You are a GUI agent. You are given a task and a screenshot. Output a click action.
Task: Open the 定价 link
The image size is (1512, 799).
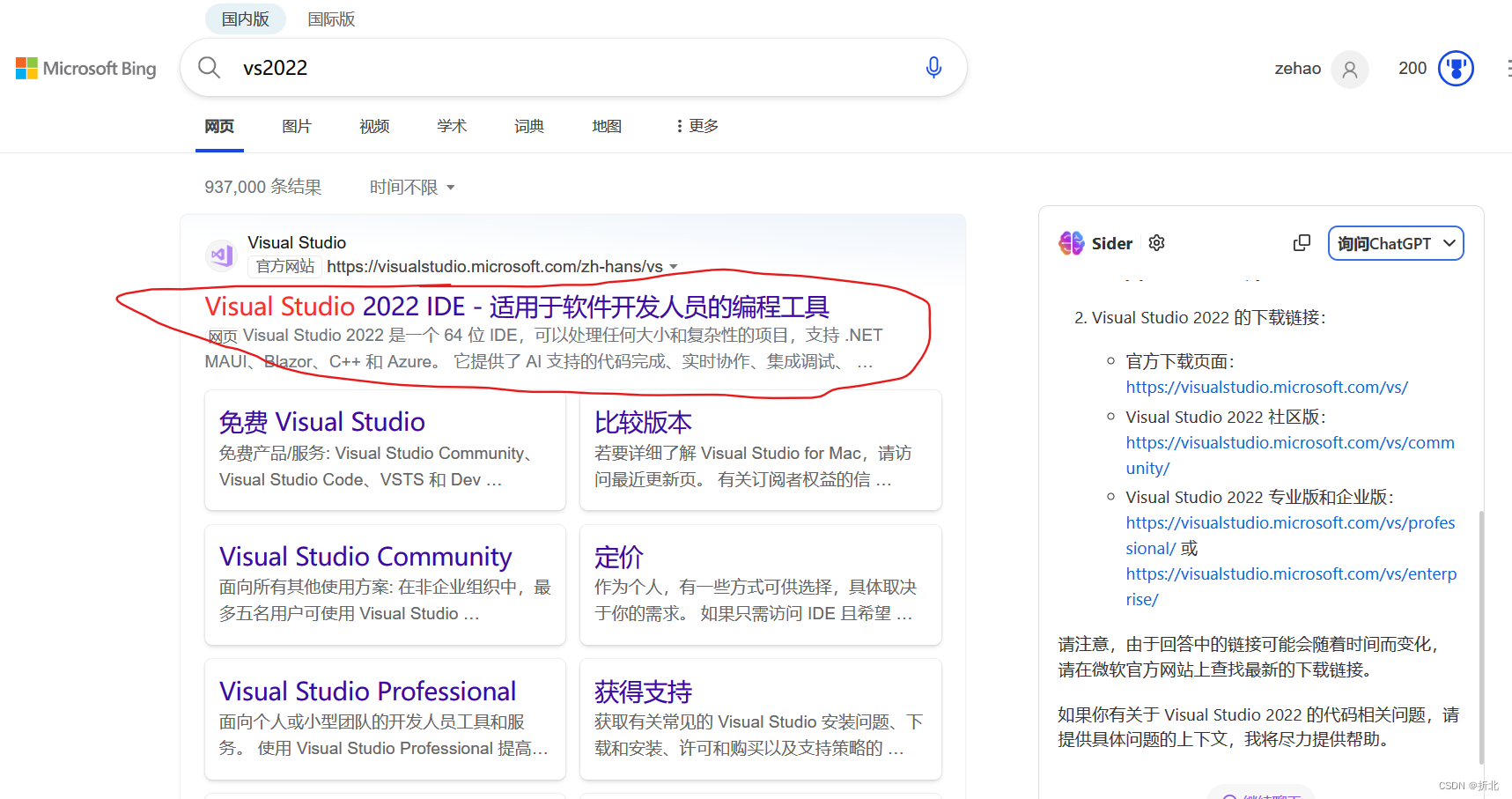(618, 557)
